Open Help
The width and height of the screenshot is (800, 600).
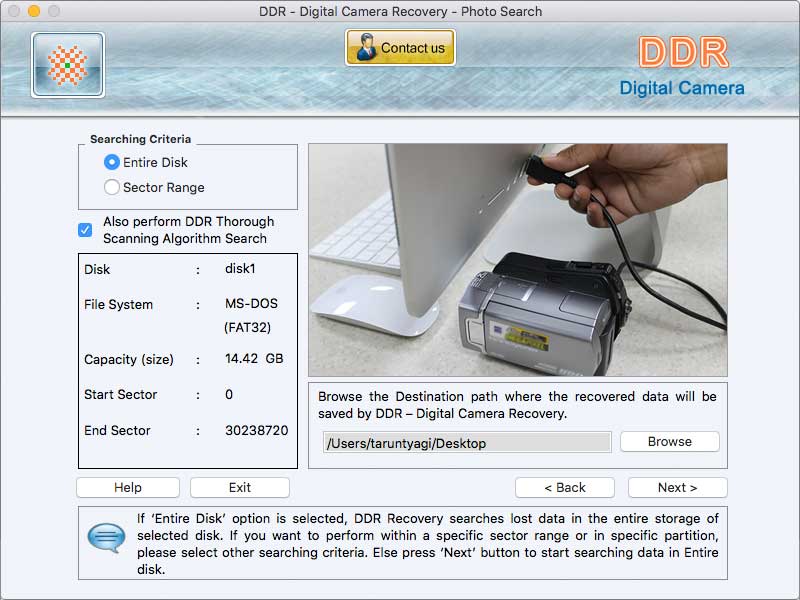[128, 488]
